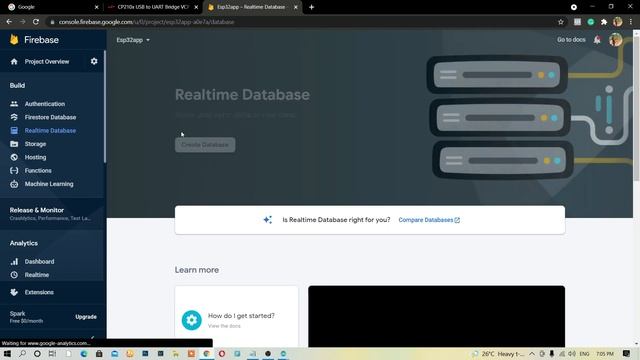Click the gear icon for getting started

coord(191,320)
